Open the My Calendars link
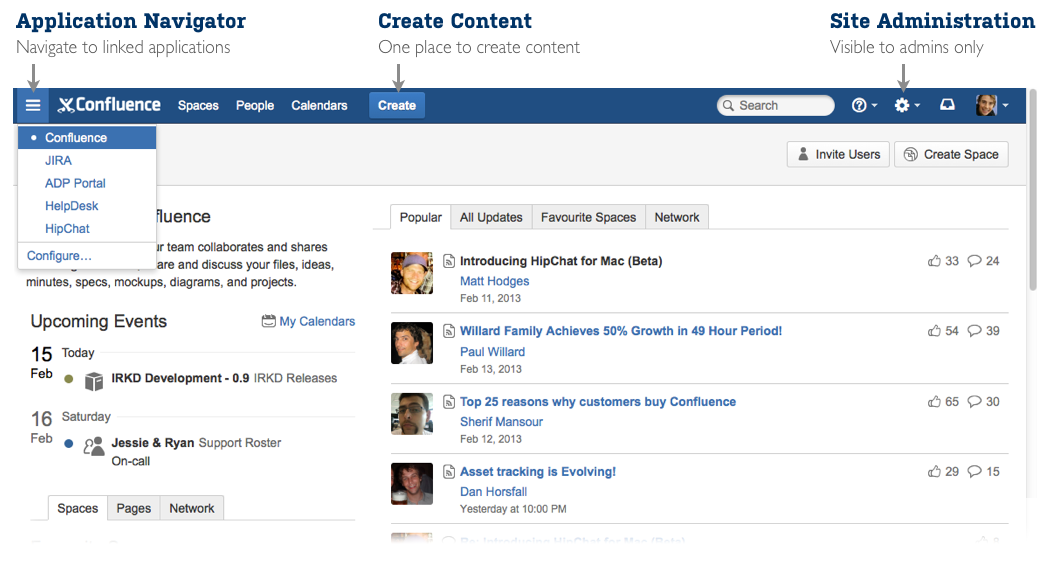This screenshot has height=566, width=1047. tap(317, 321)
